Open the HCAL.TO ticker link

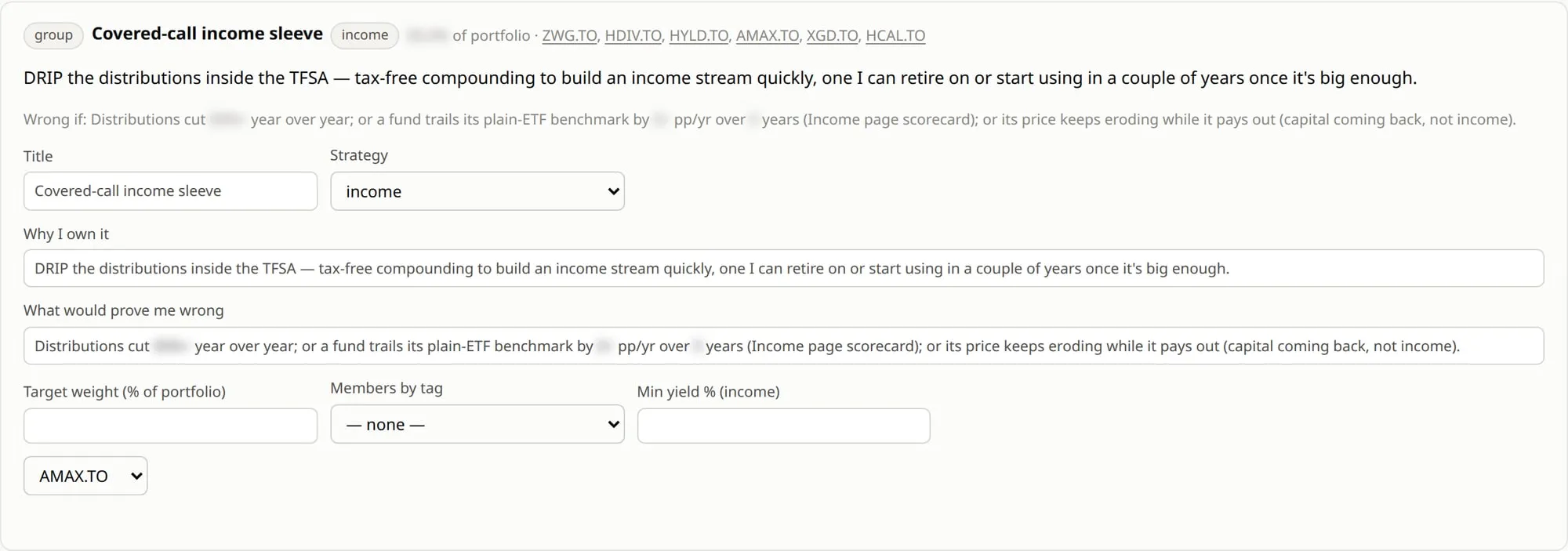pyautogui.click(x=895, y=35)
